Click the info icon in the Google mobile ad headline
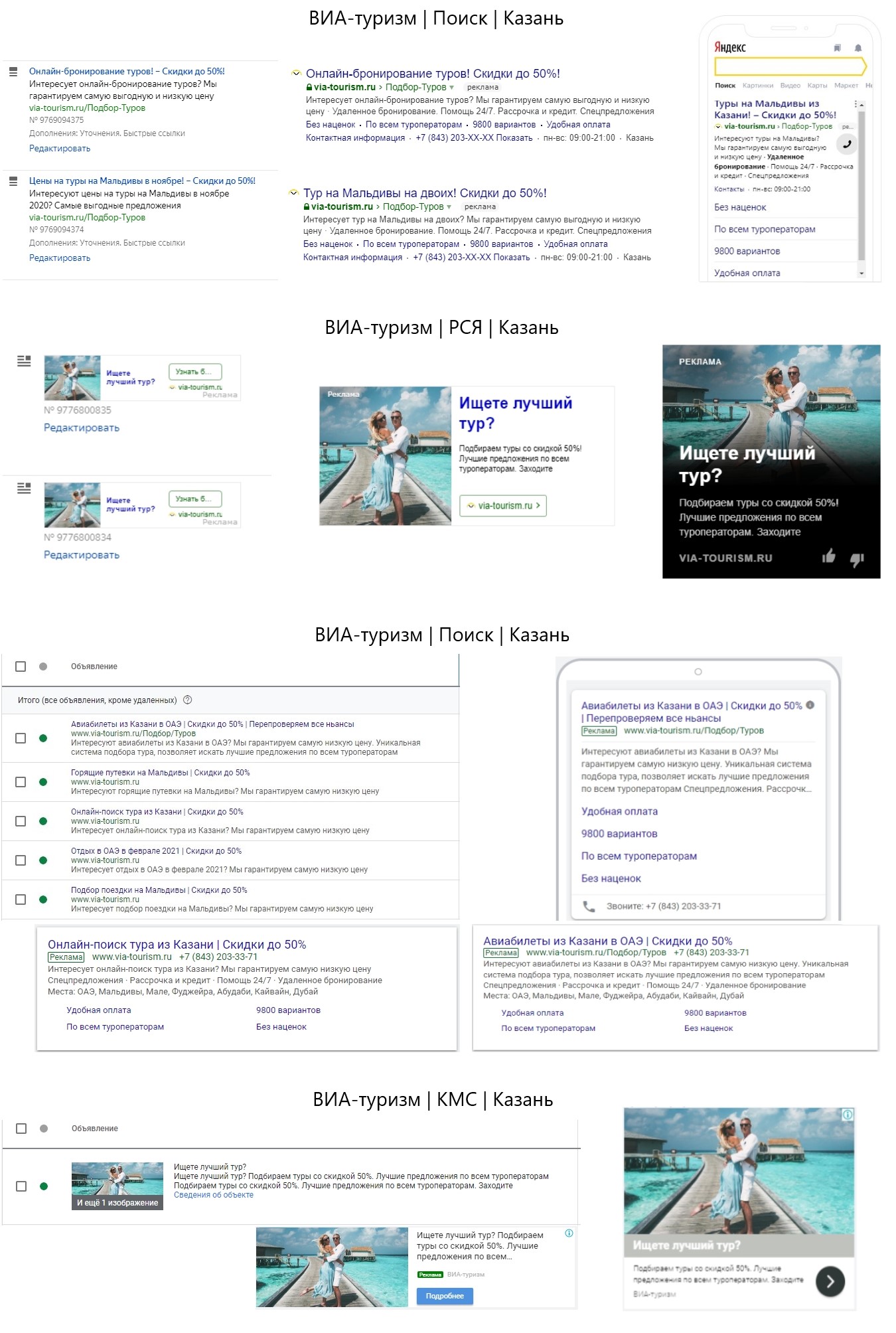The image size is (896, 1333). [810, 705]
